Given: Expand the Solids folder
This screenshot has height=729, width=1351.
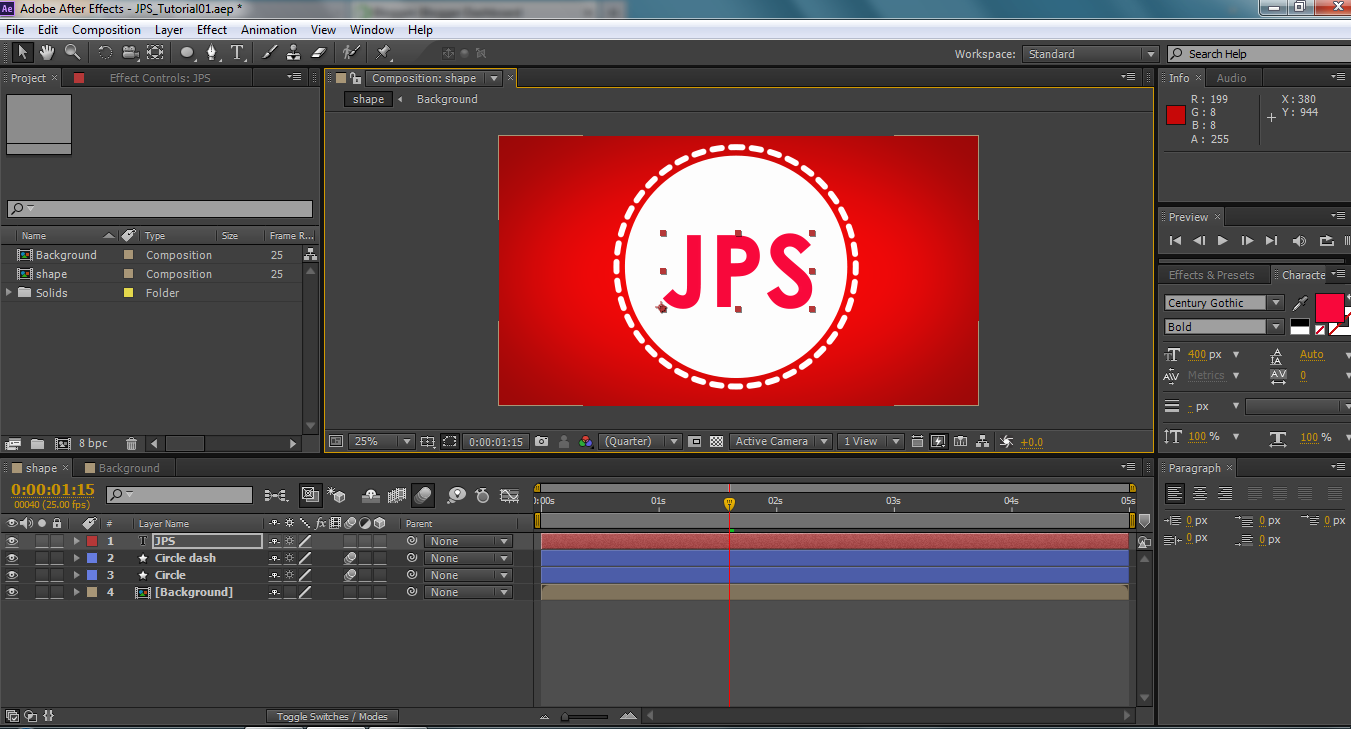Looking at the screenshot, I should (10, 293).
